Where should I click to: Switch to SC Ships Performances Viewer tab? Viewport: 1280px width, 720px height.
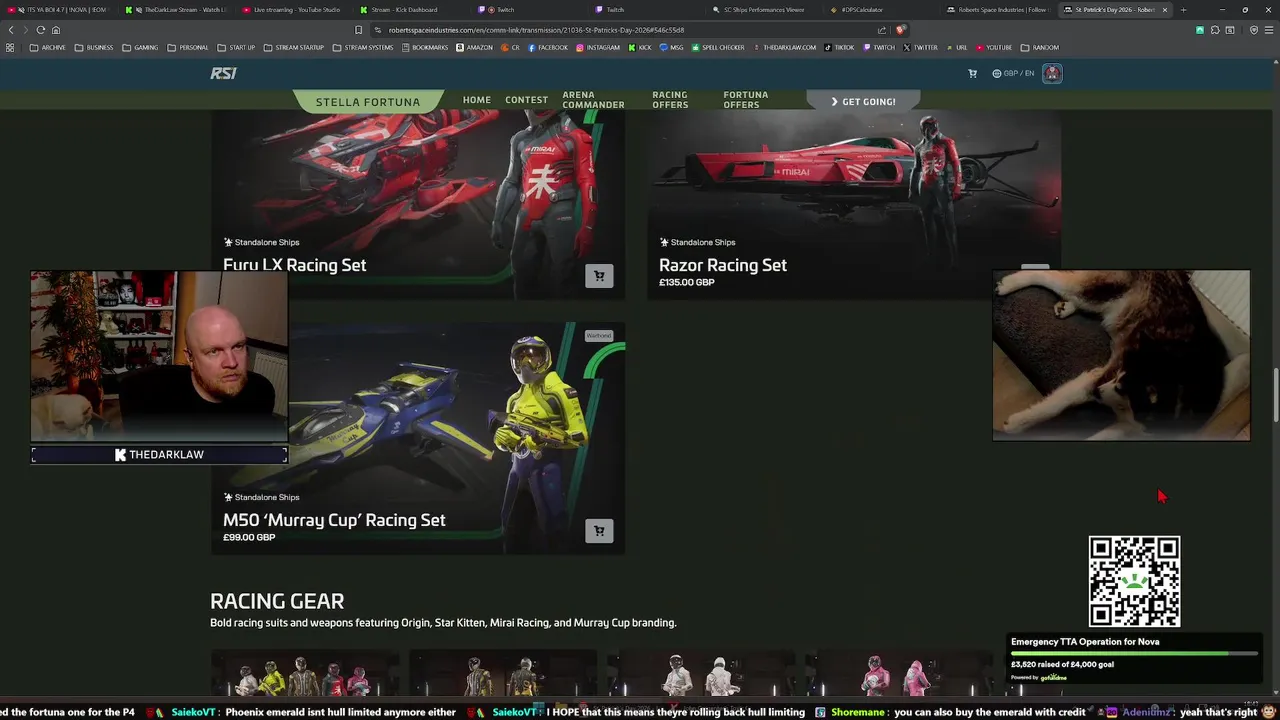(x=764, y=10)
